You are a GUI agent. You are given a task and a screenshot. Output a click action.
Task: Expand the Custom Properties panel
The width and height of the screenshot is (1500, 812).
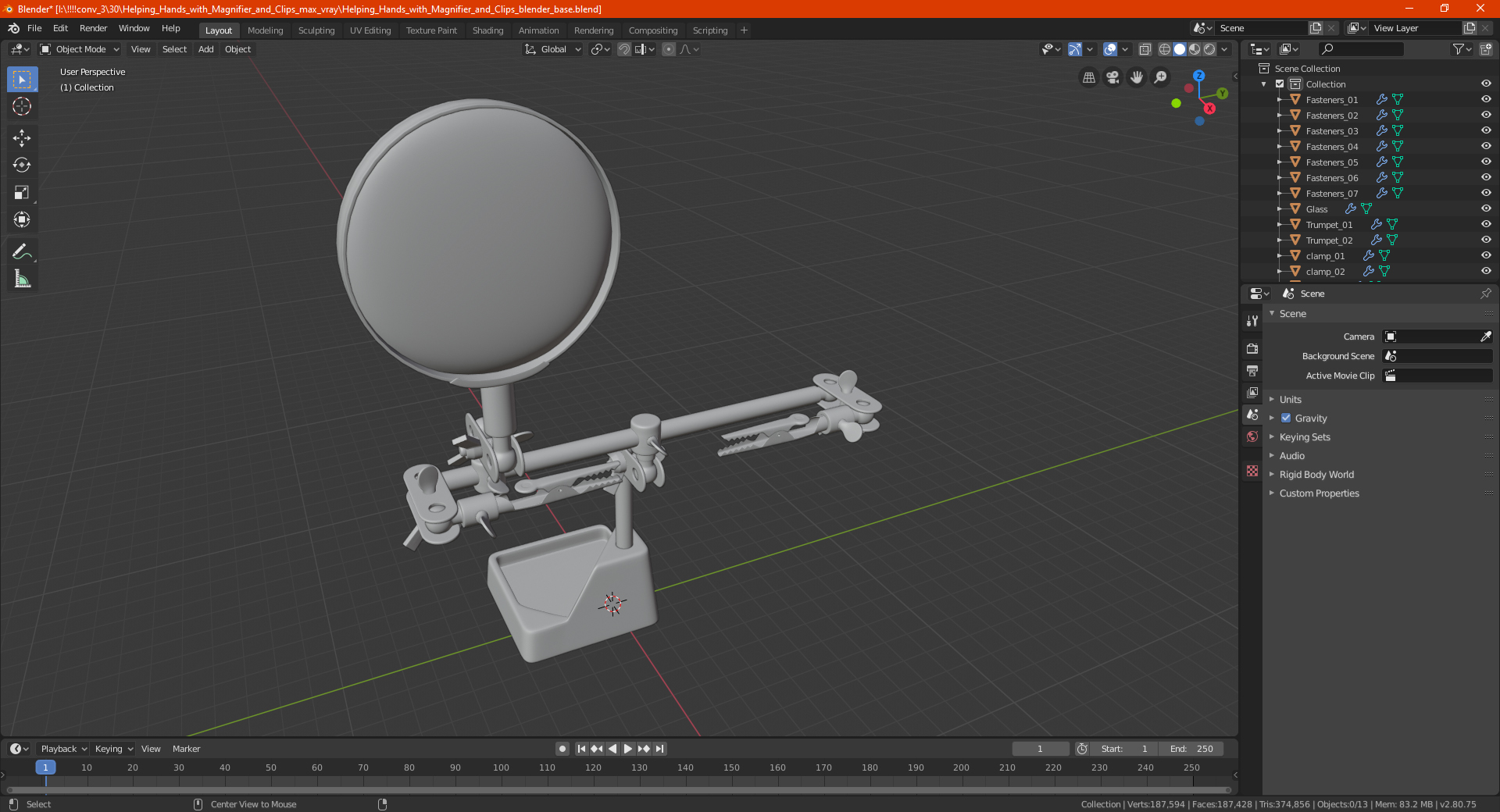[1319, 493]
